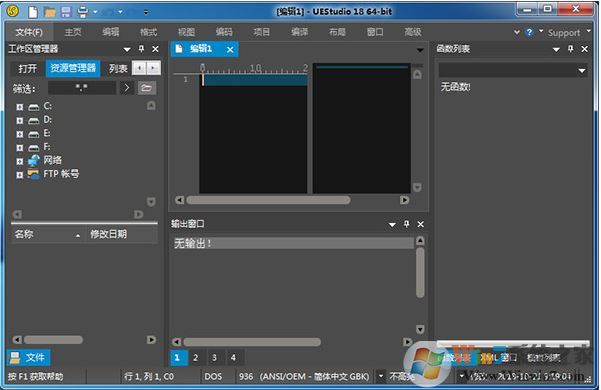
Task: Switch to output window page 2
Action: click(x=195, y=357)
